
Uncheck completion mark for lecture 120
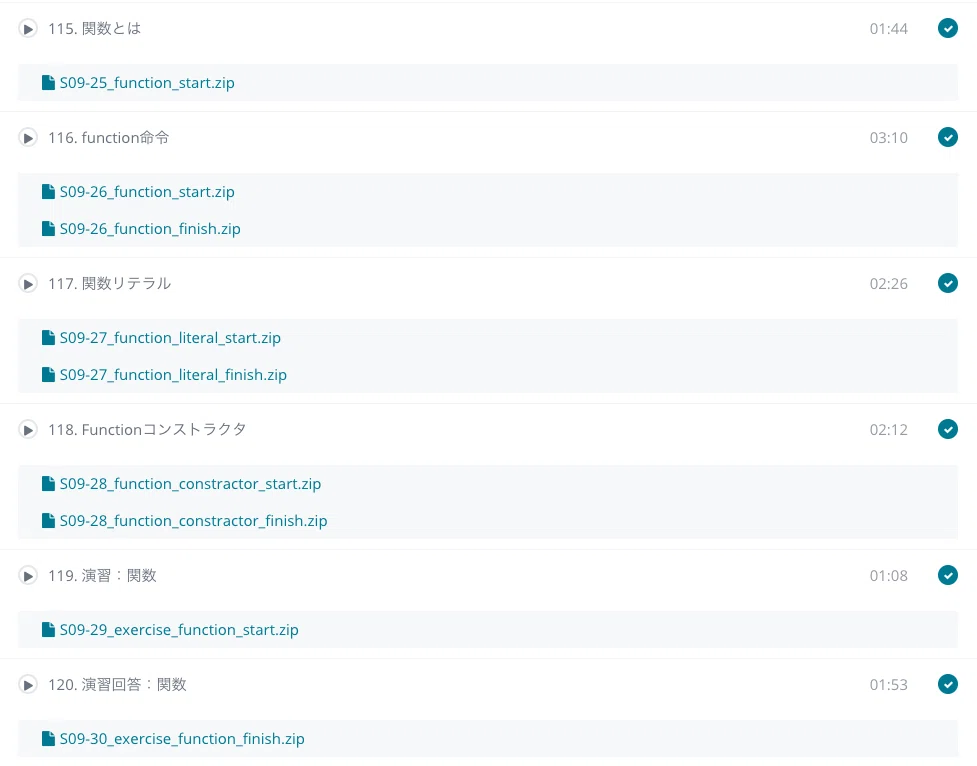tap(948, 684)
